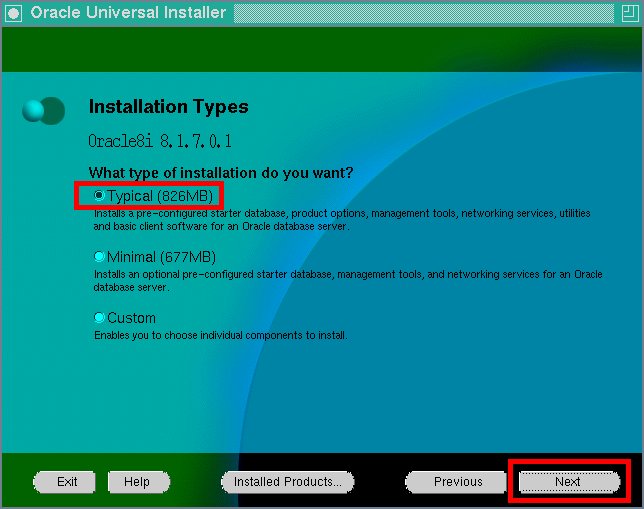
Task: Click the Installation Types heading
Action: click(168, 106)
